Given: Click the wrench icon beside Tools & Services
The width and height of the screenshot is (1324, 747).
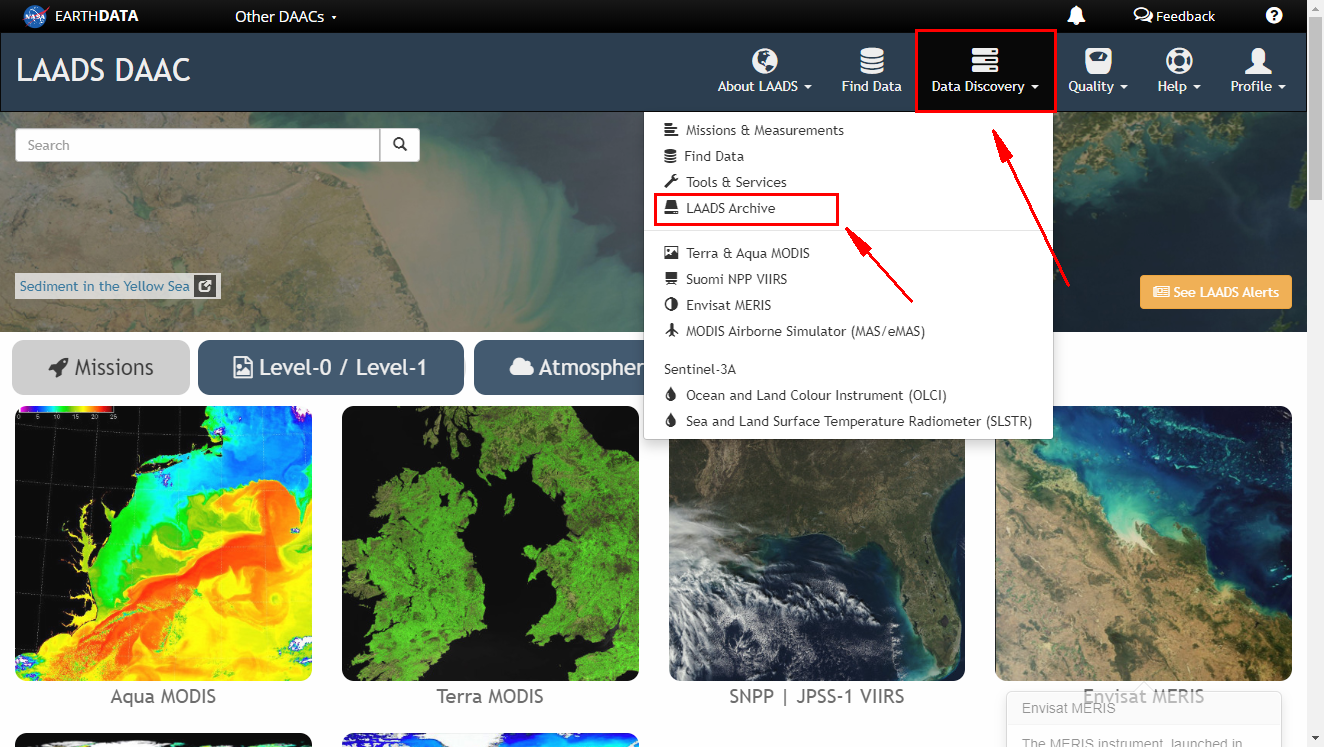Looking at the screenshot, I should (671, 182).
